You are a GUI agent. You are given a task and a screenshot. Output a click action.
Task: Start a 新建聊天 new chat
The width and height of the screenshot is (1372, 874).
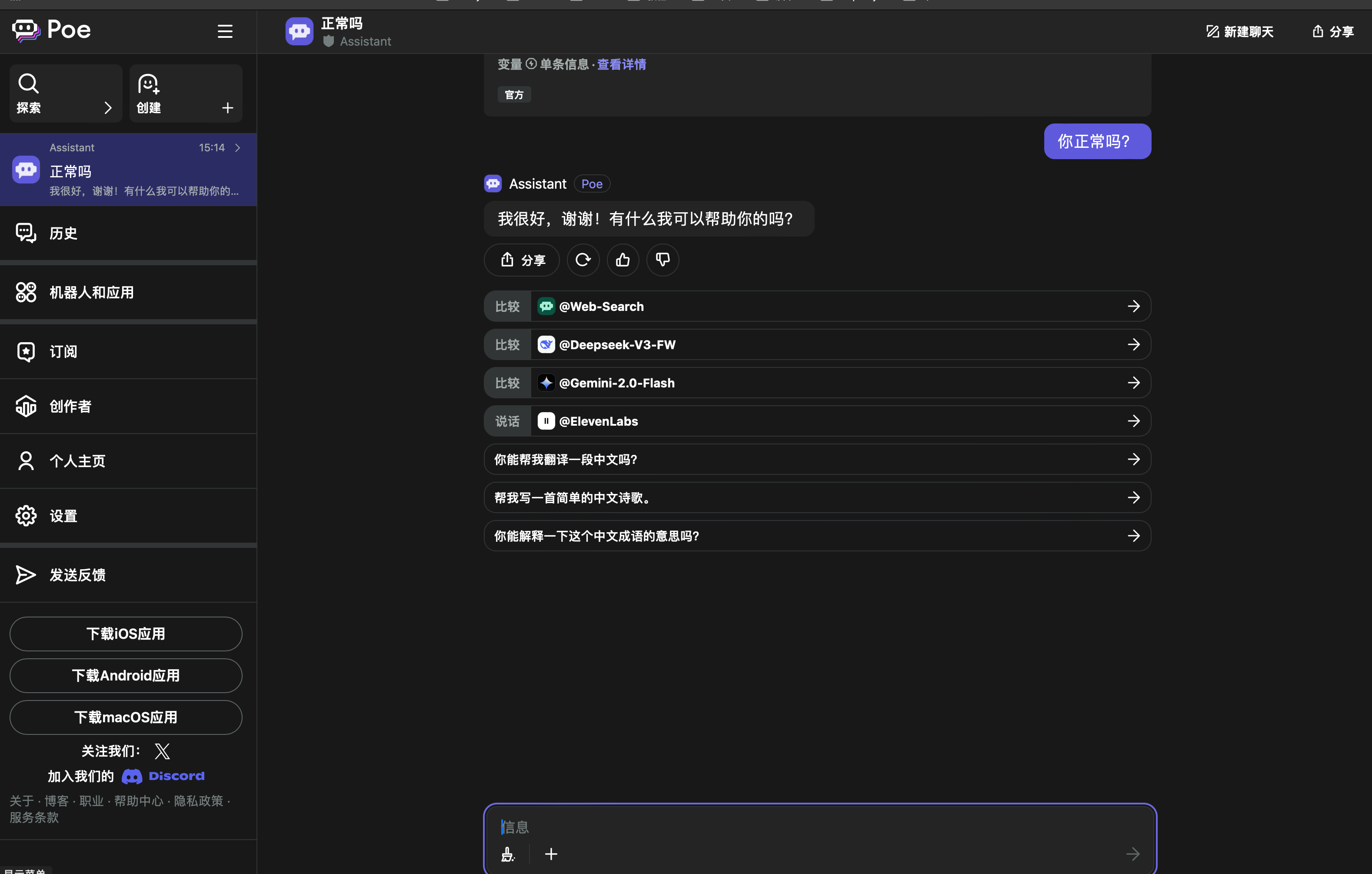(1240, 31)
